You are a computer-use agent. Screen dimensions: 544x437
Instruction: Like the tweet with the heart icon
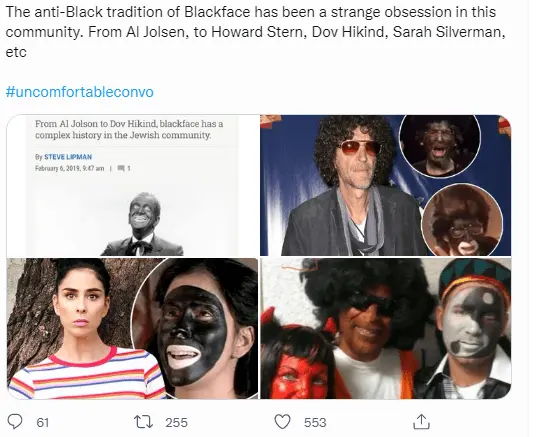(282, 422)
